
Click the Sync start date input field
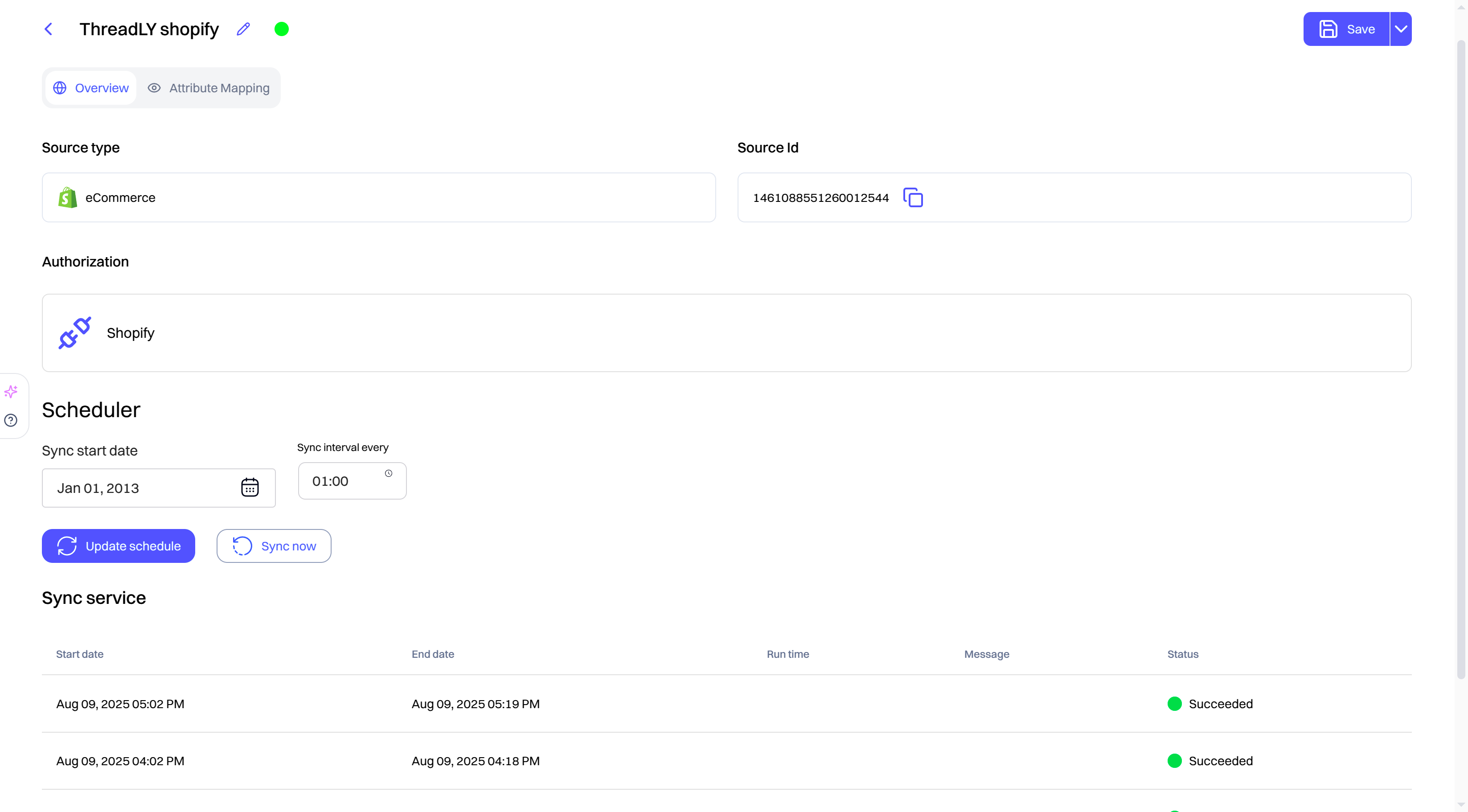coord(158,488)
